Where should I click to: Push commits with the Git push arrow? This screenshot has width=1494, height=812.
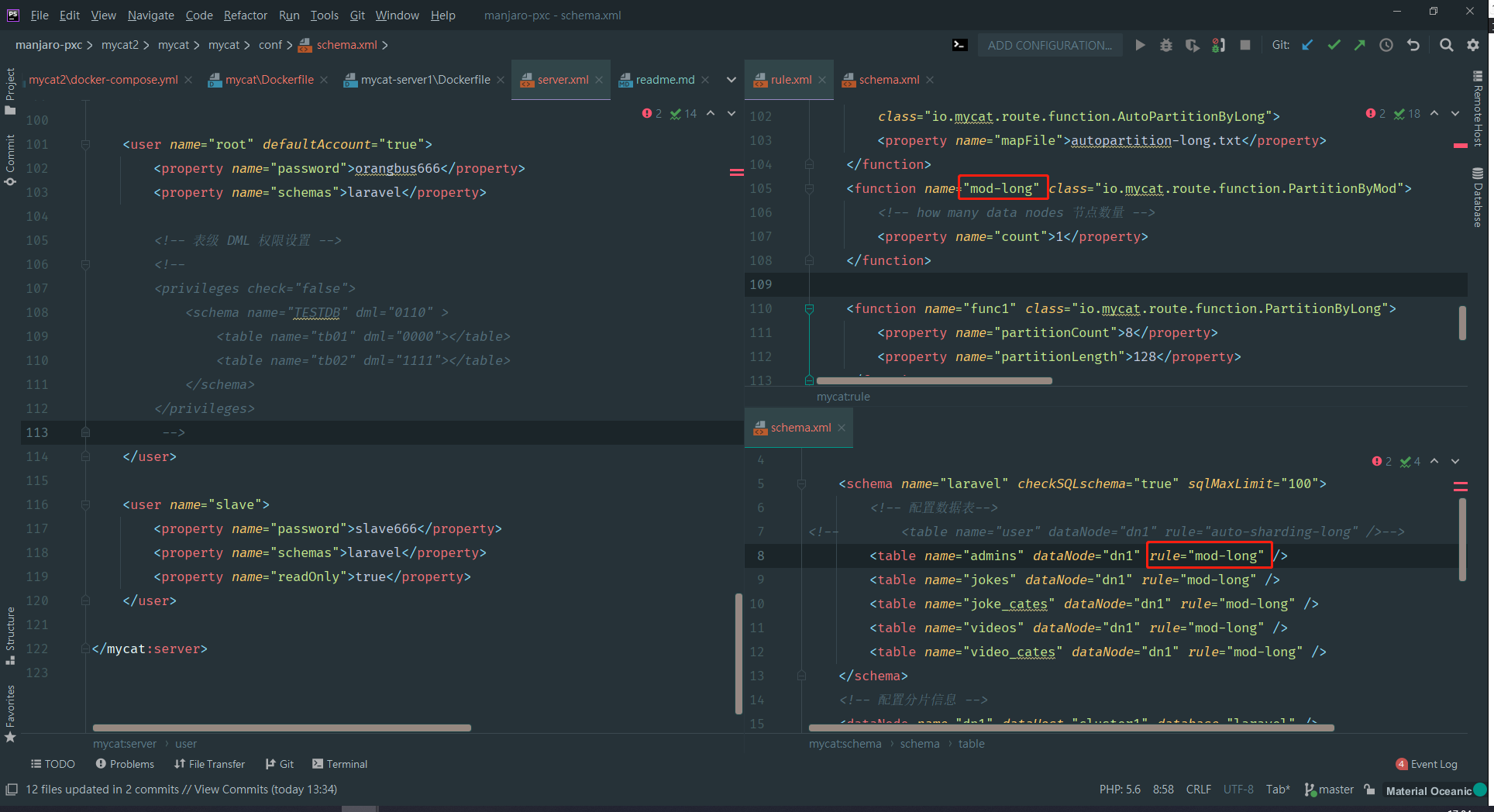tap(1360, 45)
